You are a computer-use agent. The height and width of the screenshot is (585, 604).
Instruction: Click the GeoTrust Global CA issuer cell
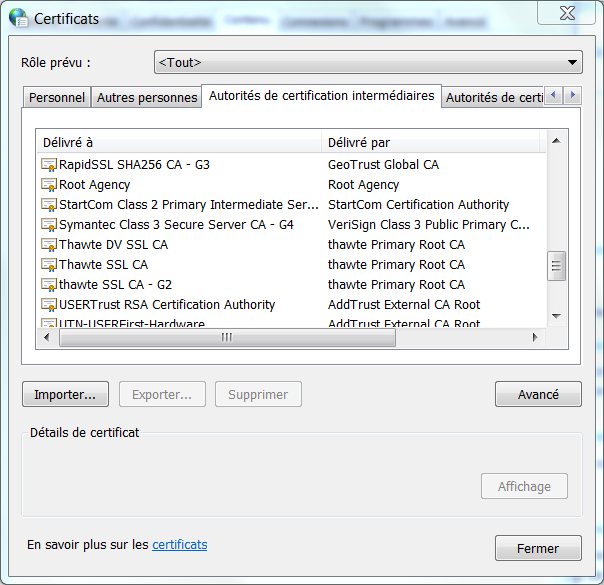383,165
